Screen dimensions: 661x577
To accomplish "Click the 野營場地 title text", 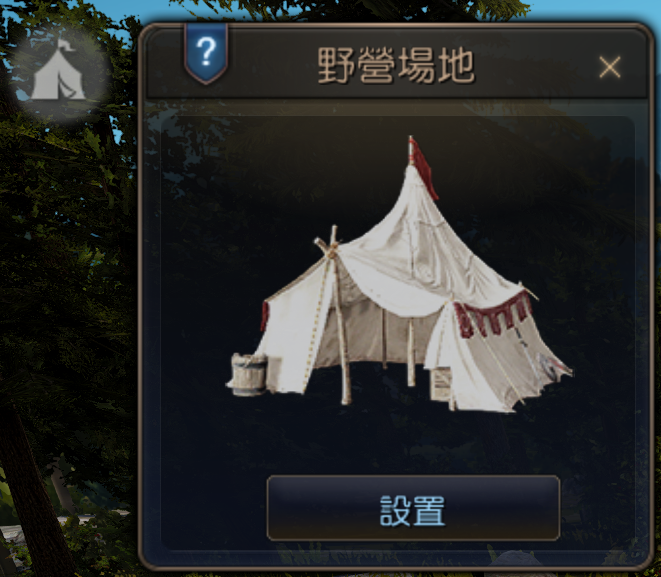I will pos(396,65).
